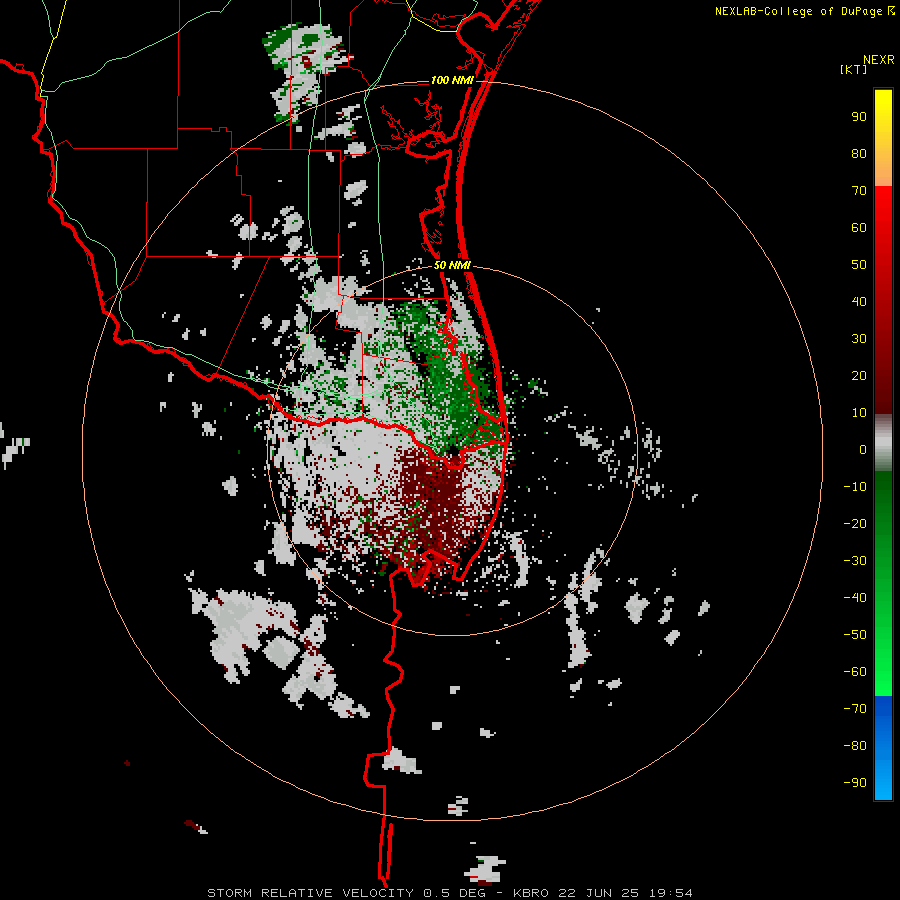Click the 60 value on velocity scale
The height and width of the screenshot is (900, 900).
pyautogui.click(x=859, y=228)
